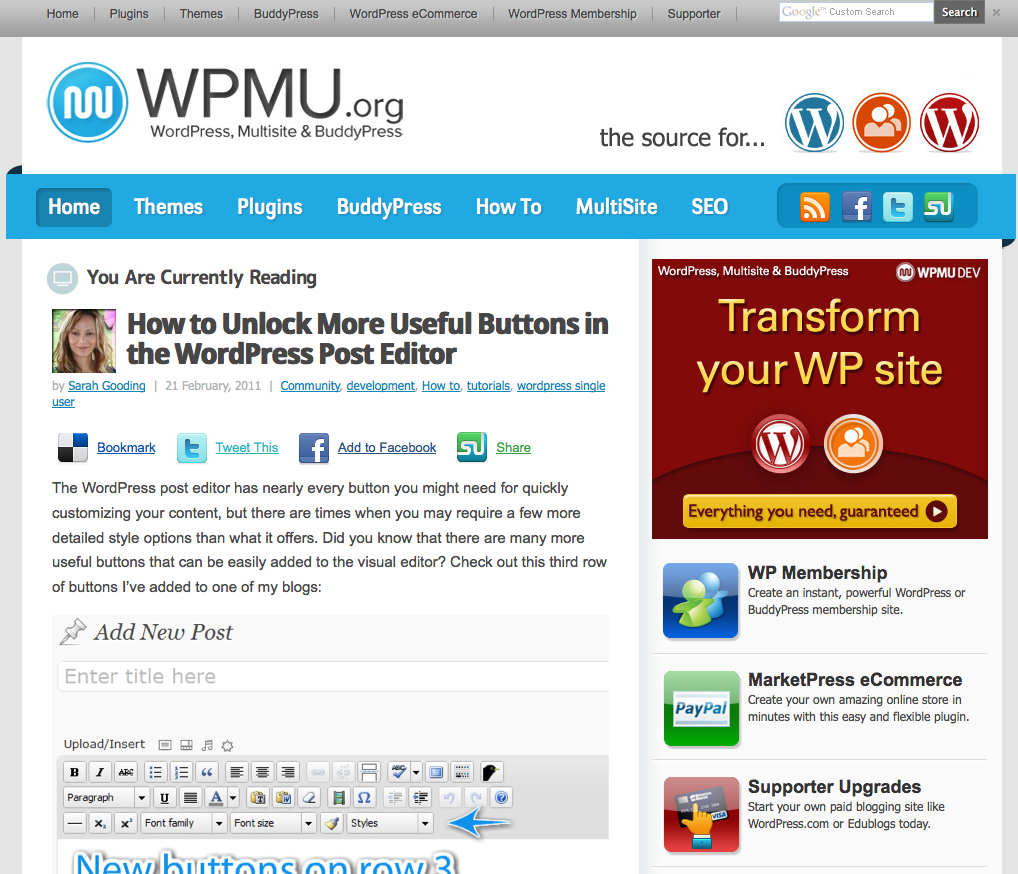Open the Paragraph format dropdown

click(107, 797)
